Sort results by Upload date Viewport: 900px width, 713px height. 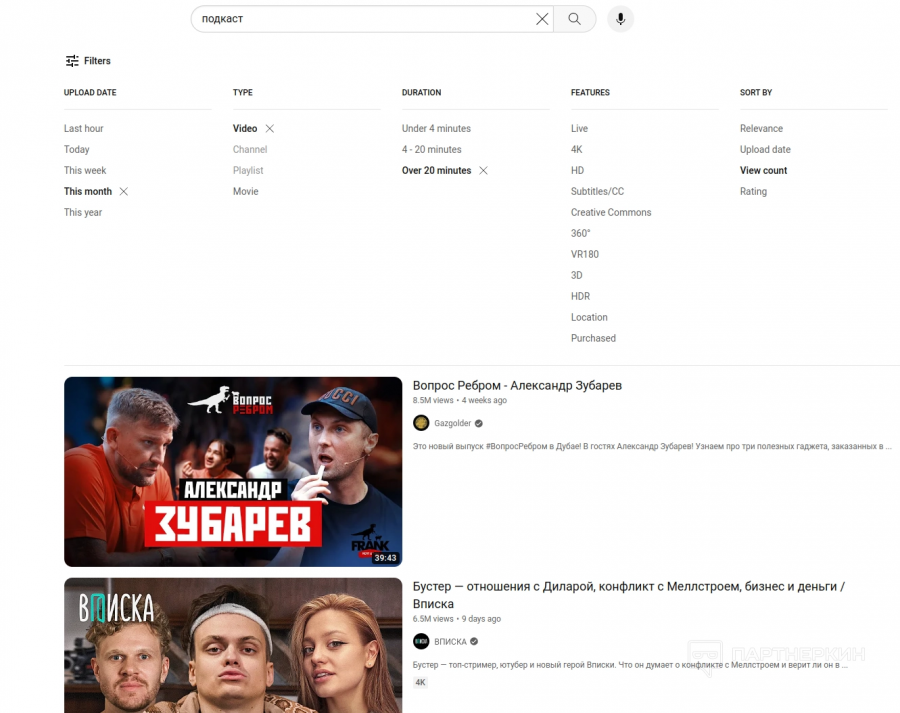click(765, 149)
